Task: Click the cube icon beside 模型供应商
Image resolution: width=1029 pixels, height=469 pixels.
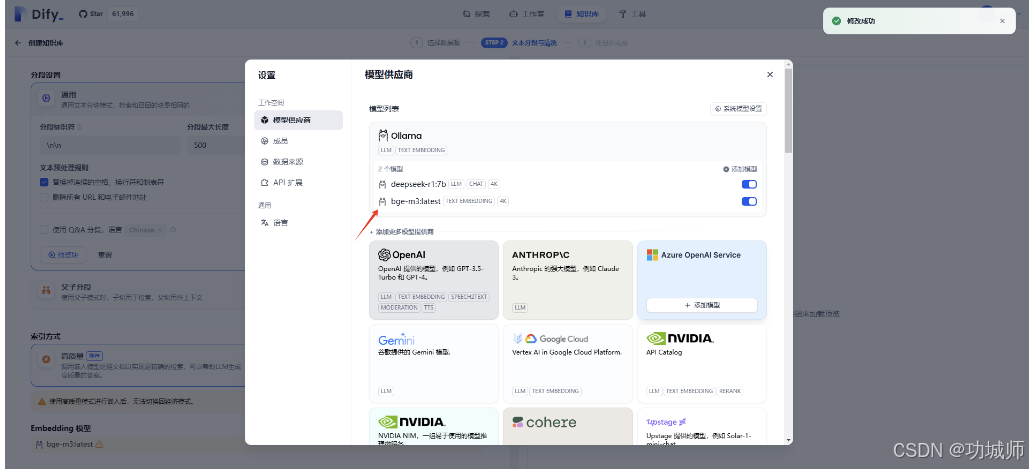Action: pos(264,120)
